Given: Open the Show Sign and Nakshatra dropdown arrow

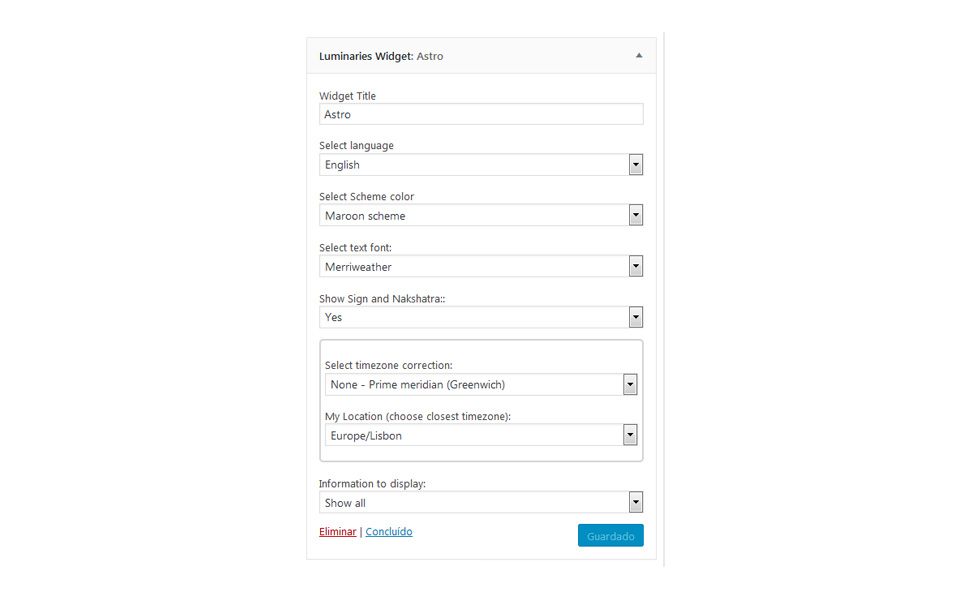Looking at the screenshot, I should (x=636, y=318).
